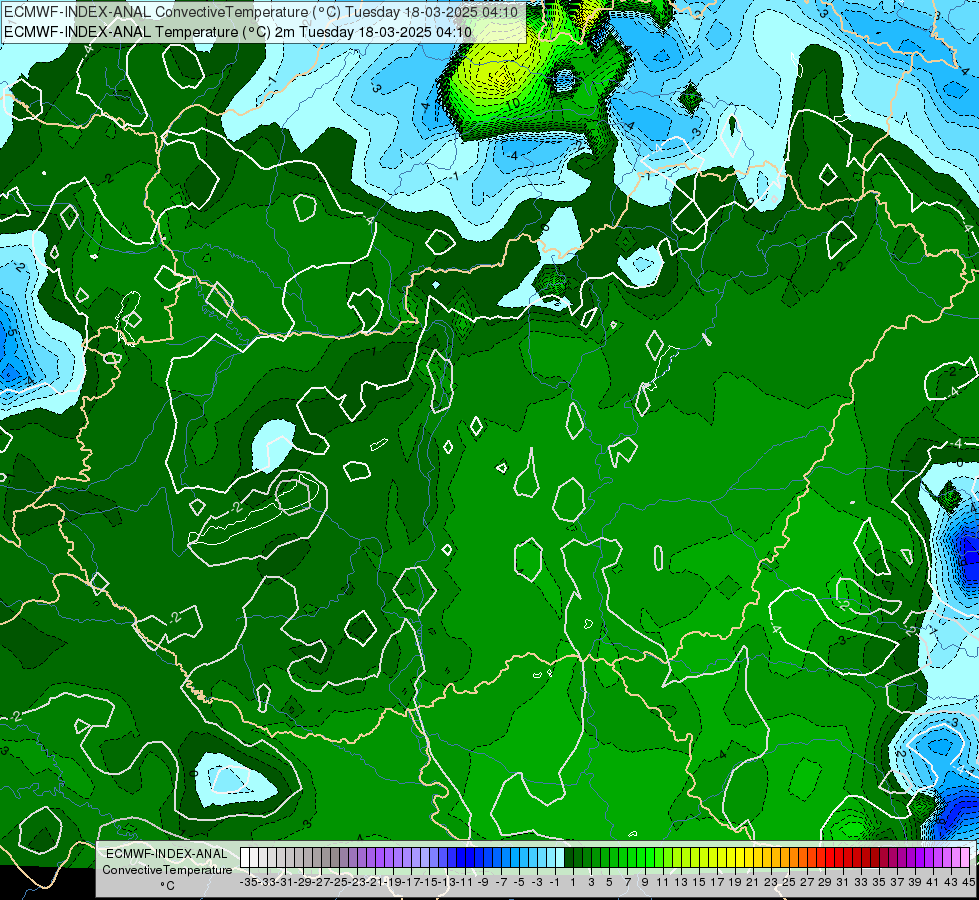
Task: Click legend scale value 35
Action: pyautogui.click(x=879, y=882)
